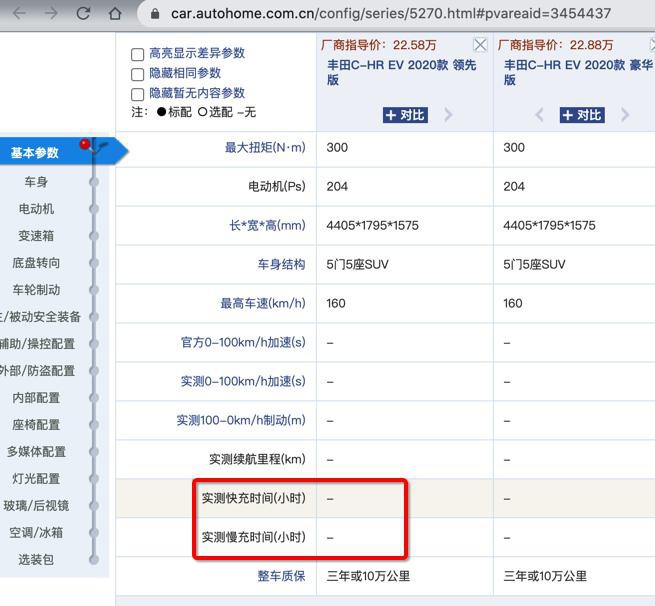Click the 领先版 price 22.58万

pyautogui.click(x=414, y=45)
